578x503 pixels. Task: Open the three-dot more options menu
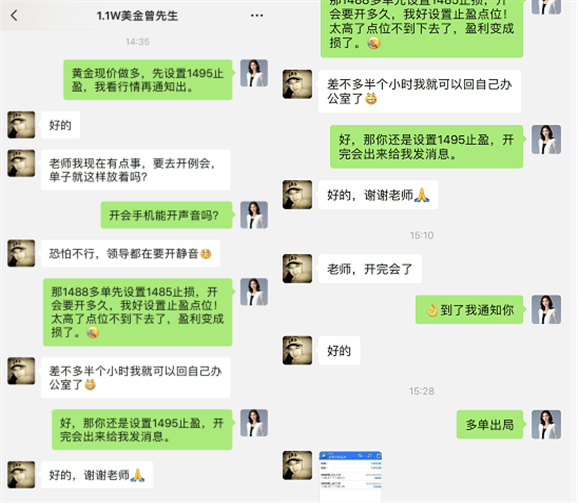257,15
